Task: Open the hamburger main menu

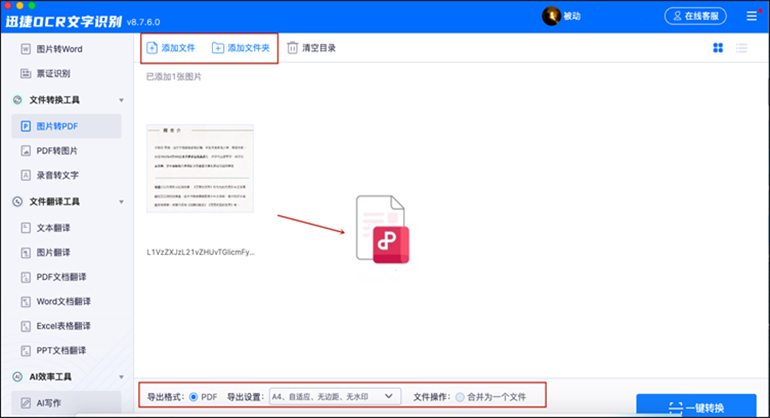Action: pyautogui.click(x=752, y=16)
